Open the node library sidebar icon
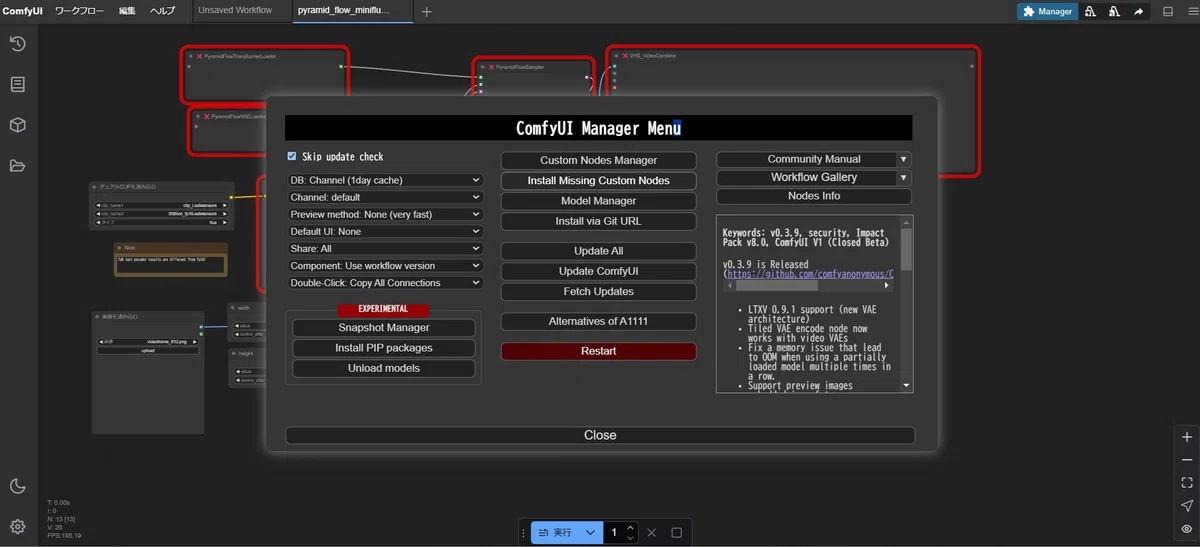The height and width of the screenshot is (547, 1200). (x=17, y=84)
